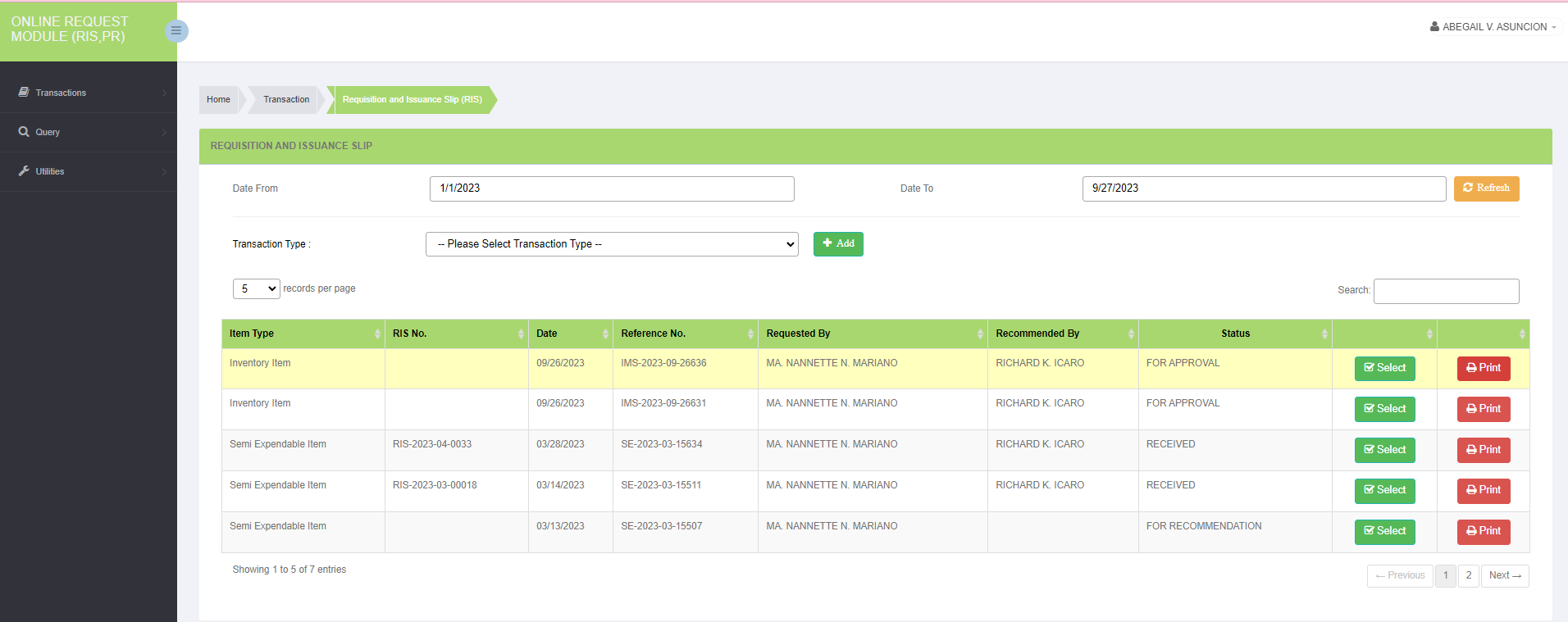This screenshot has width=1568, height=622.
Task: Sort table by Recommended By column arrows
Action: tap(1131, 334)
